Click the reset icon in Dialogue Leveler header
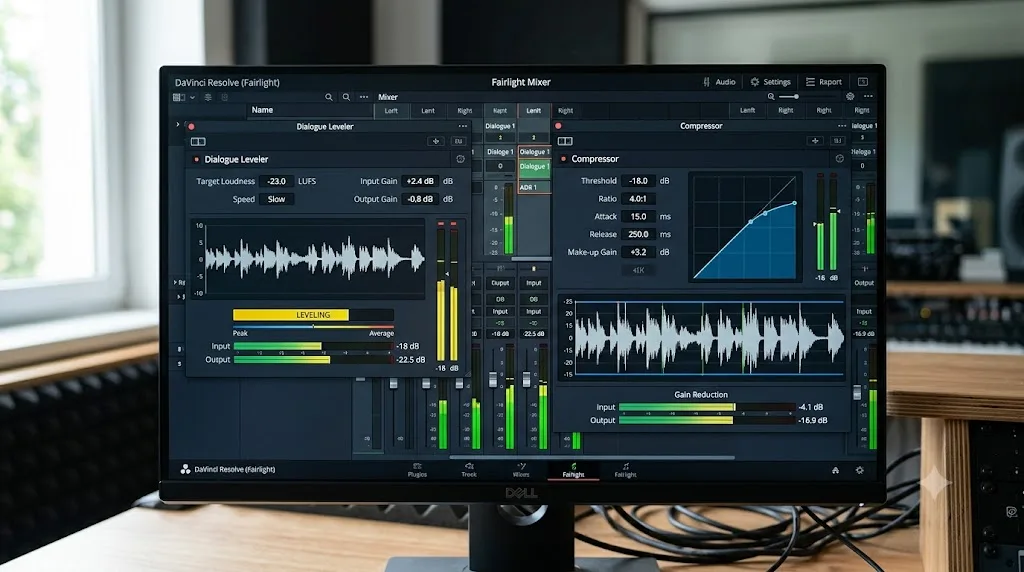 [x=460, y=159]
